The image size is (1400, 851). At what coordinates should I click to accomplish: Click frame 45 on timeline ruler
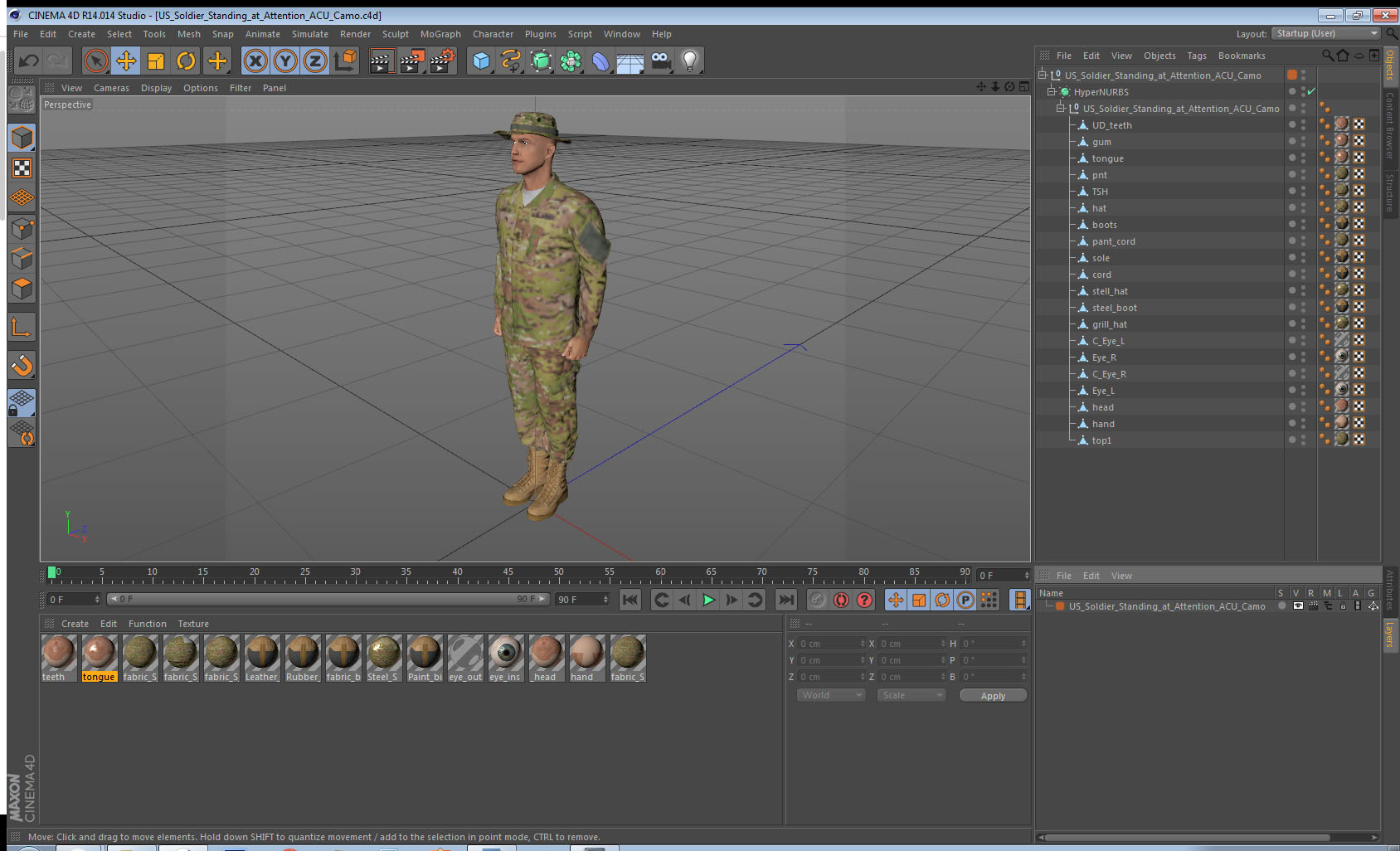[x=508, y=571]
